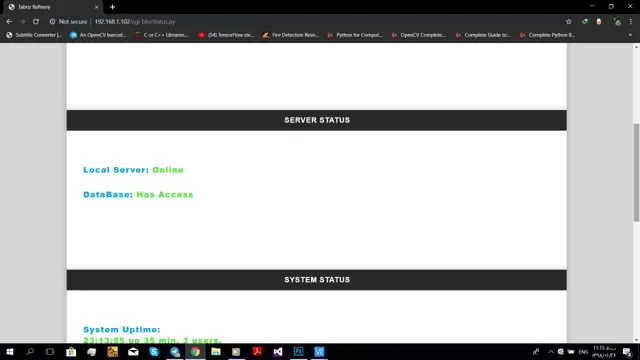Open the taskbar clock and calendar
The height and width of the screenshot is (360, 640).
604,351
